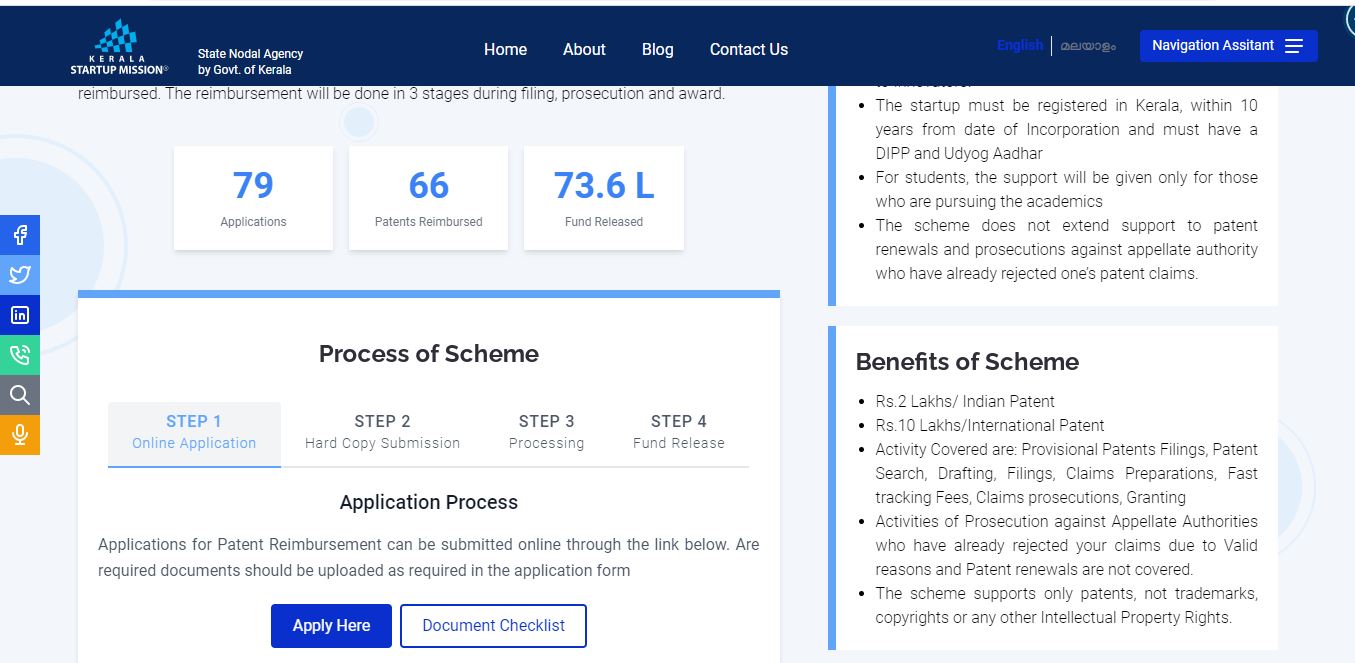The image size is (1355, 663).
Task: Click the Rs.10 Lakhs/International Patent text
Action: (x=990, y=425)
